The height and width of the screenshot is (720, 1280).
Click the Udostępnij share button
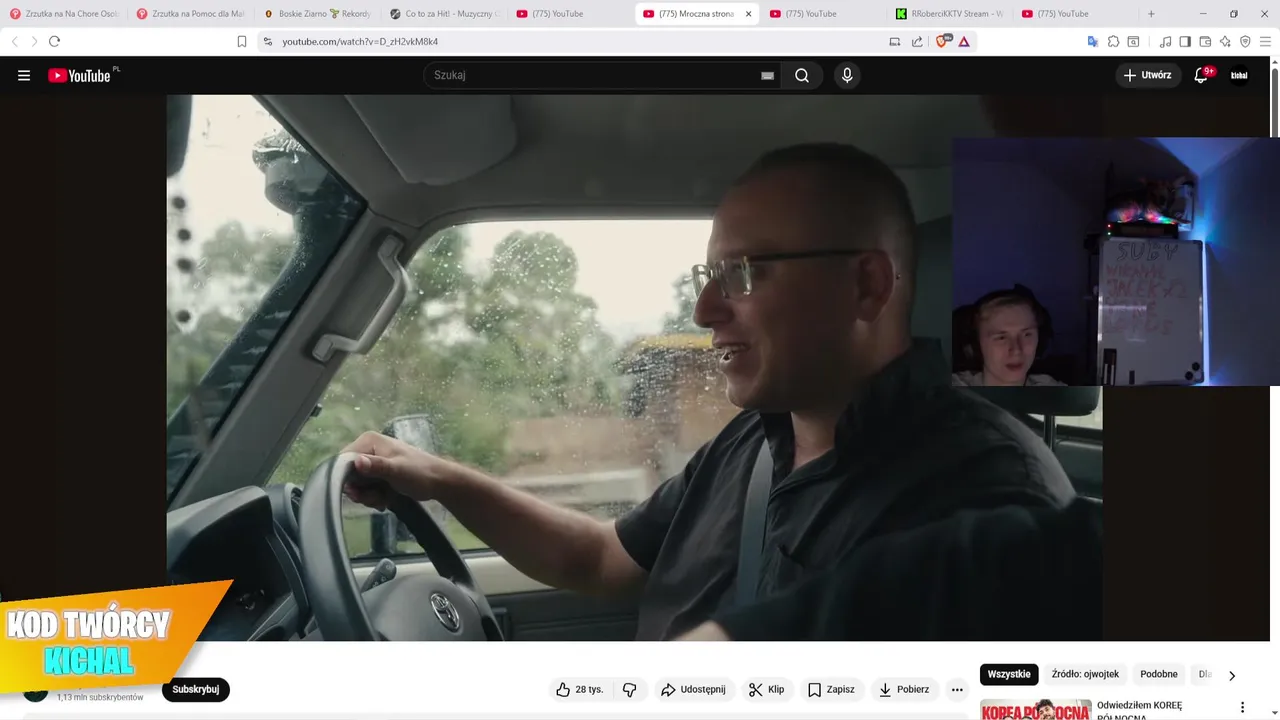pos(693,689)
